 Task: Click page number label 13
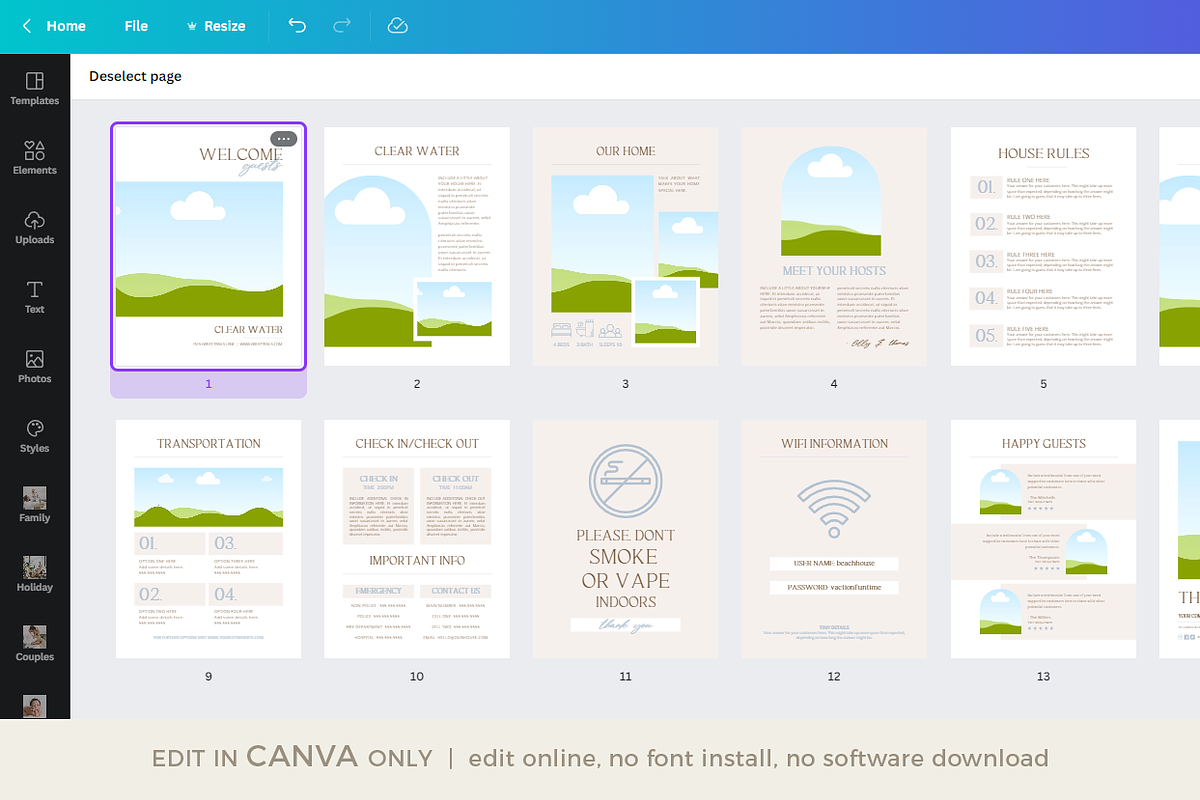[x=1043, y=677]
